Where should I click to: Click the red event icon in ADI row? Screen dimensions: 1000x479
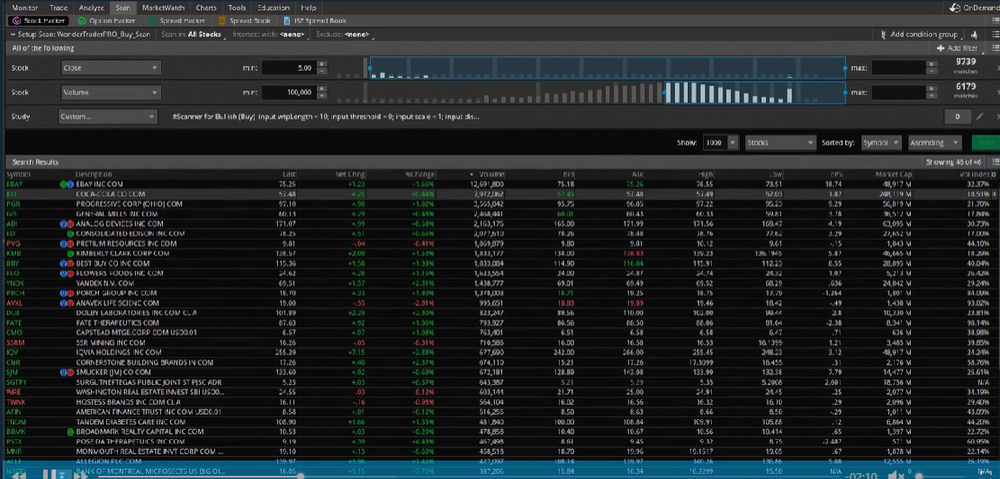(70, 224)
